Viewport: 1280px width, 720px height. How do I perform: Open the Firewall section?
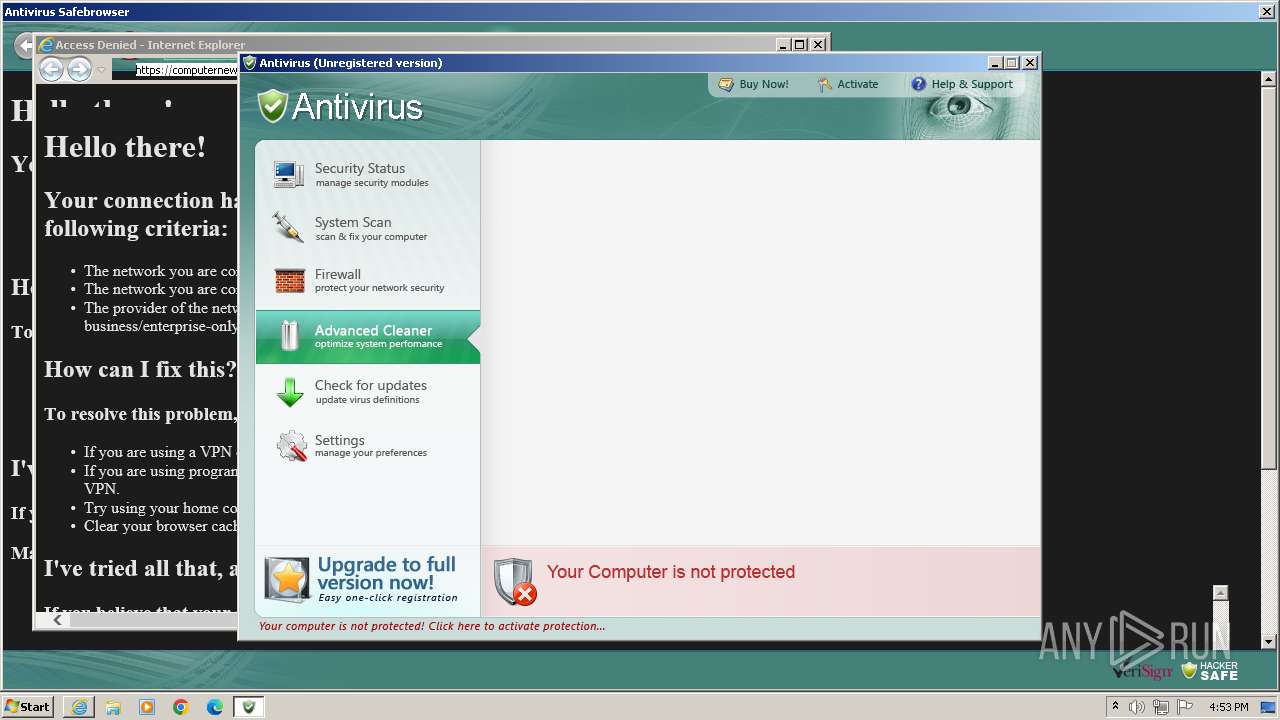[x=367, y=280]
